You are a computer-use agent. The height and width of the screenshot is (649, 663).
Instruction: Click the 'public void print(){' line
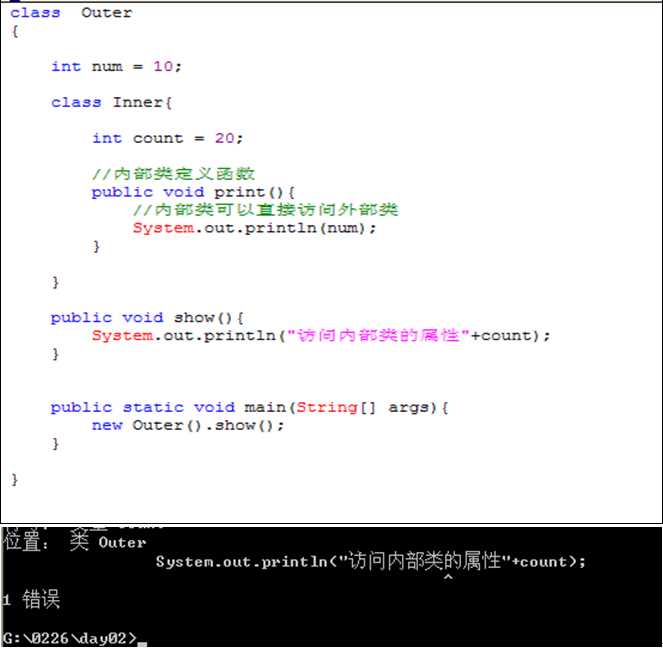[193, 192]
